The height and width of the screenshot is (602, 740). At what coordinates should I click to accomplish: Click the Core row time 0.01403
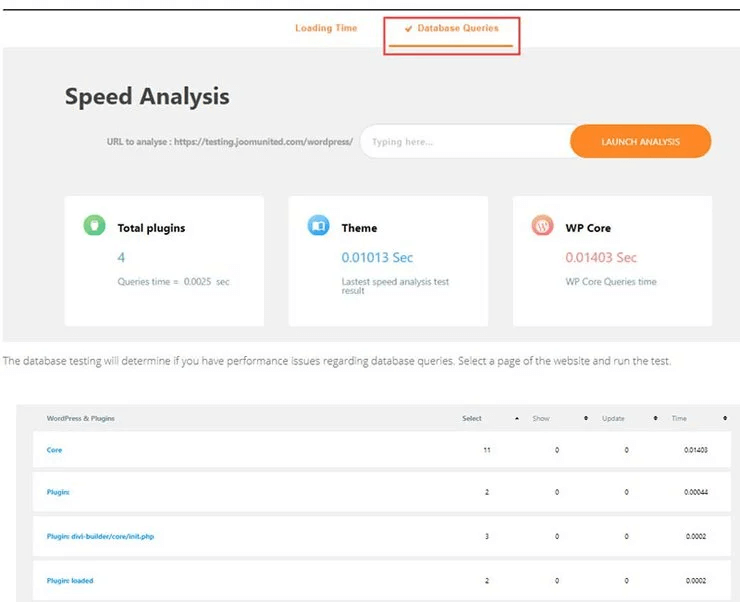[x=696, y=450]
